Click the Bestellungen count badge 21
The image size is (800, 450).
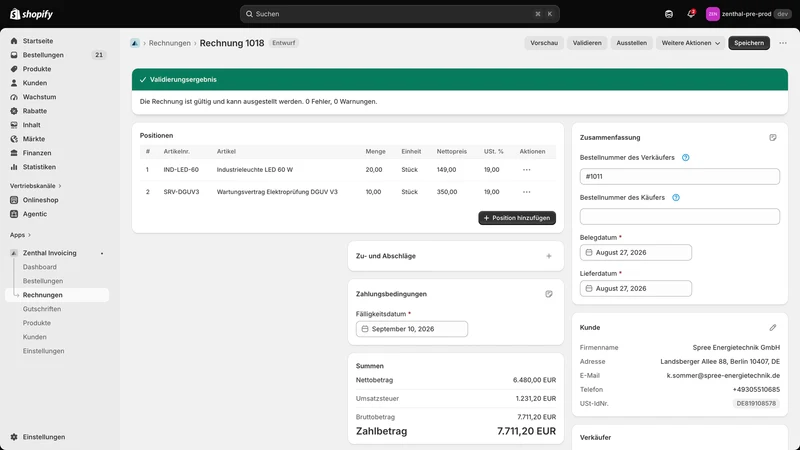coord(98,55)
